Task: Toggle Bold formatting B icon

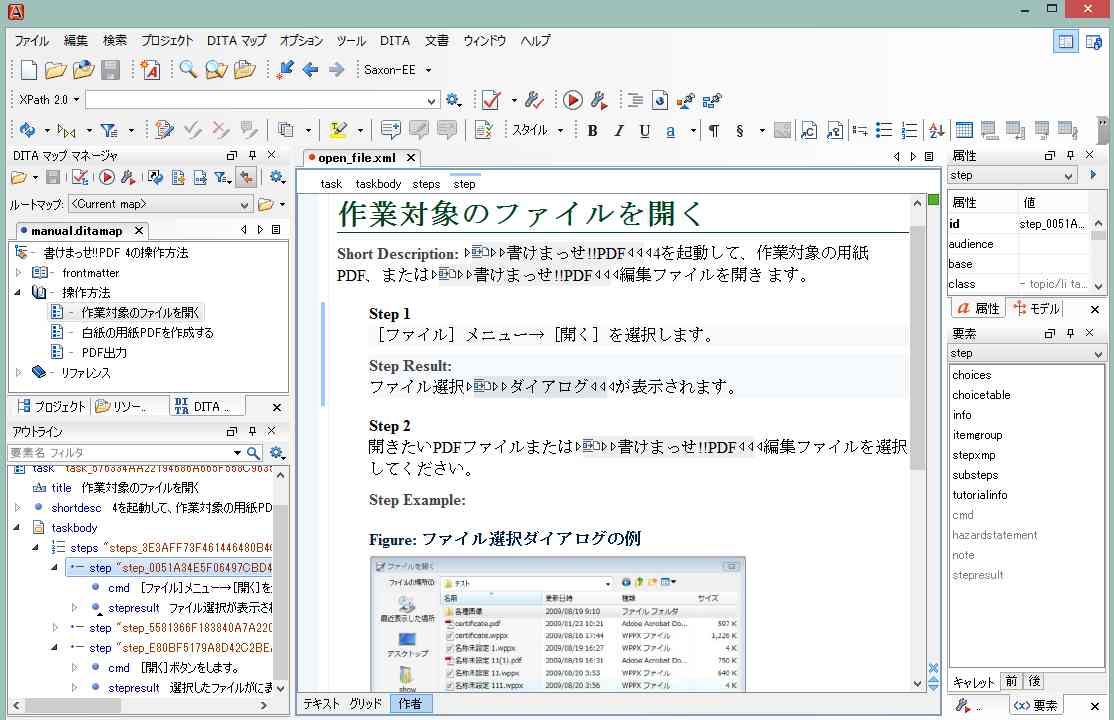Action: [593, 131]
